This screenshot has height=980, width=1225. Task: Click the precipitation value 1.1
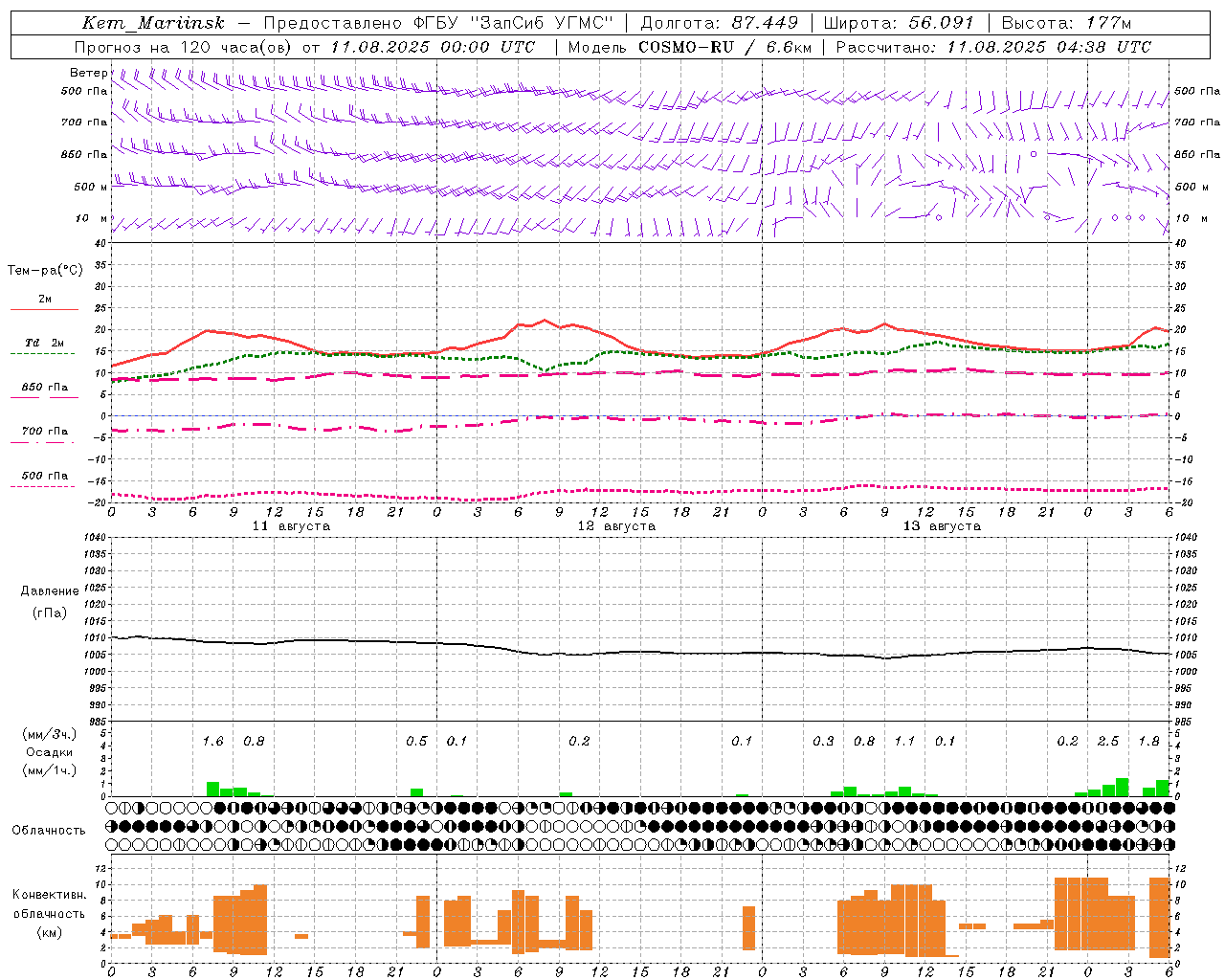point(904,742)
